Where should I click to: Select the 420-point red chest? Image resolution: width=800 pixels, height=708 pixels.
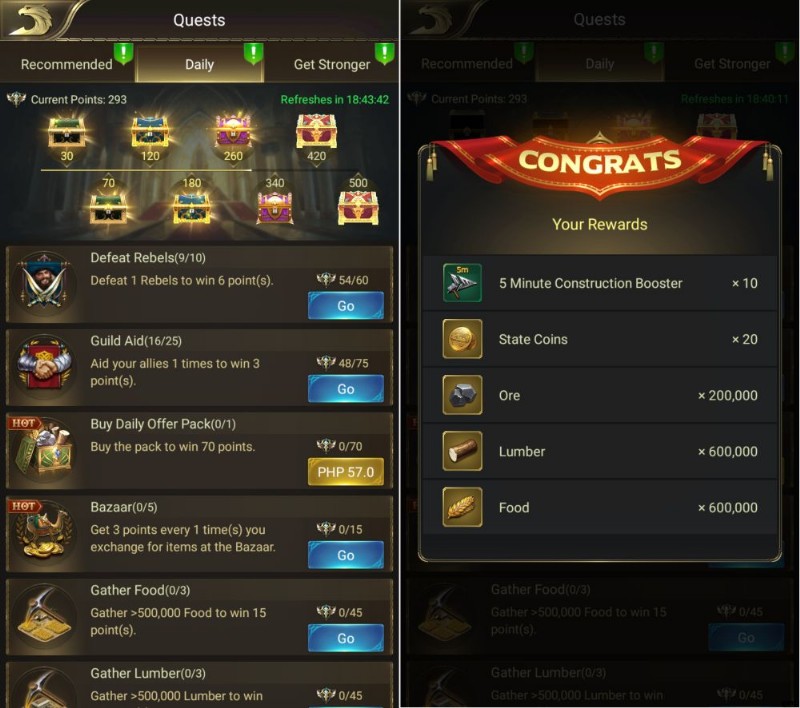point(316,131)
